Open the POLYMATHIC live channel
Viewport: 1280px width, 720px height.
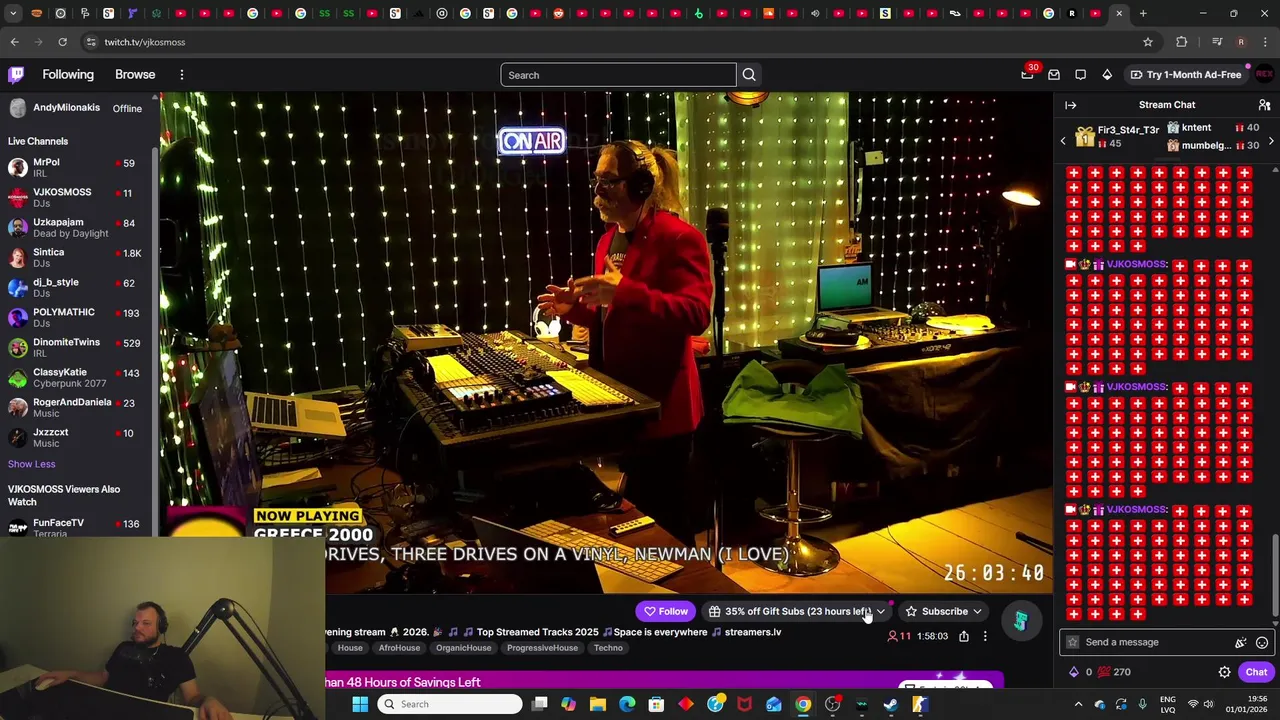[x=75, y=317]
